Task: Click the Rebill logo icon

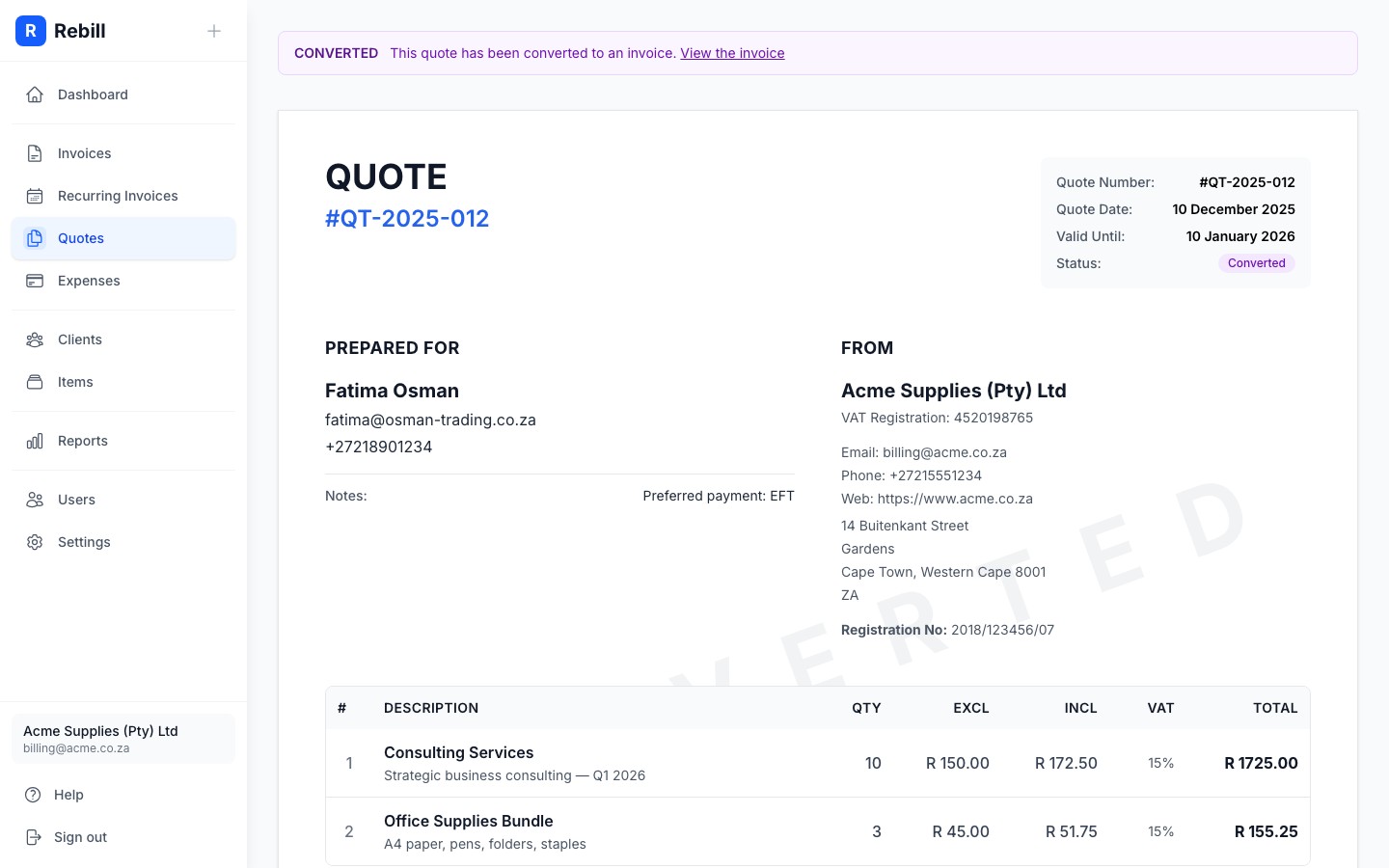Action: [x=31, y=31]
